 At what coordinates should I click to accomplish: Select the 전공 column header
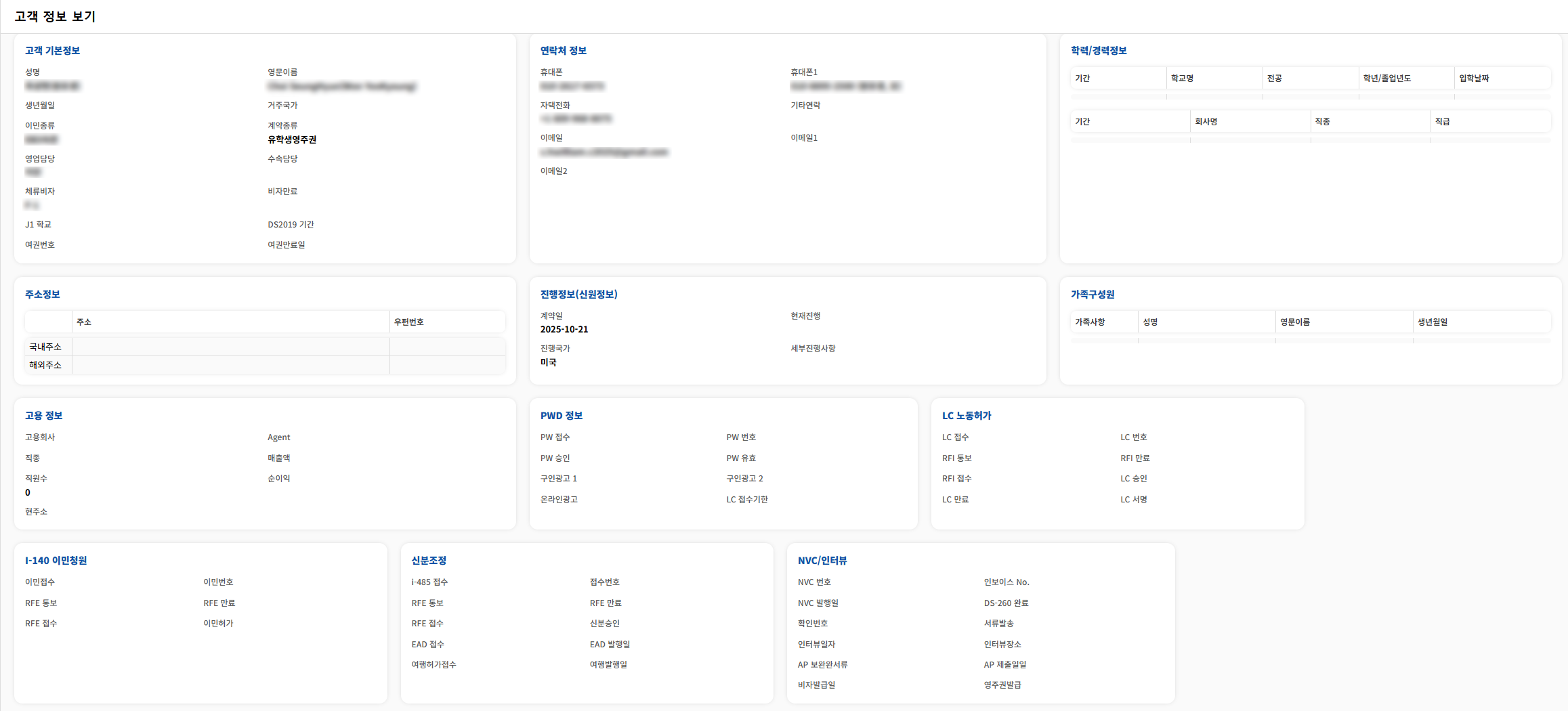coord(1274,79)
